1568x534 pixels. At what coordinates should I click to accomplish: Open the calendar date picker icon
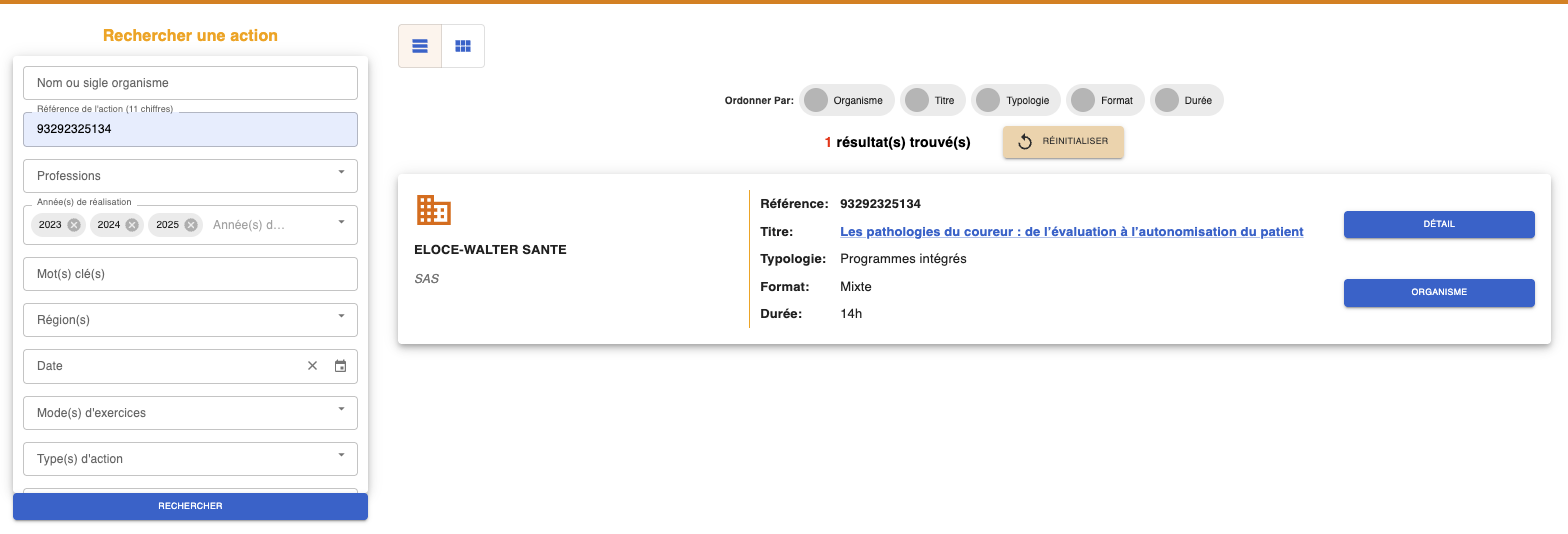coord(340,366)
